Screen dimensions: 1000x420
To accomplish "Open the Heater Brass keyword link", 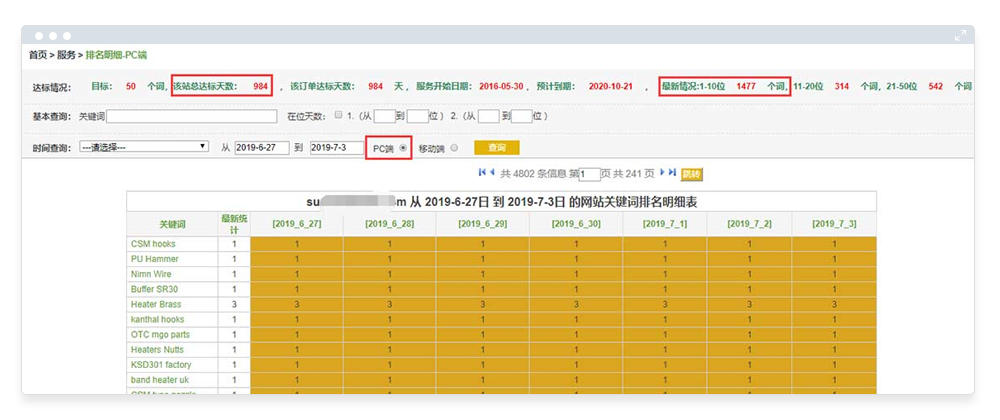I will 155,304.
